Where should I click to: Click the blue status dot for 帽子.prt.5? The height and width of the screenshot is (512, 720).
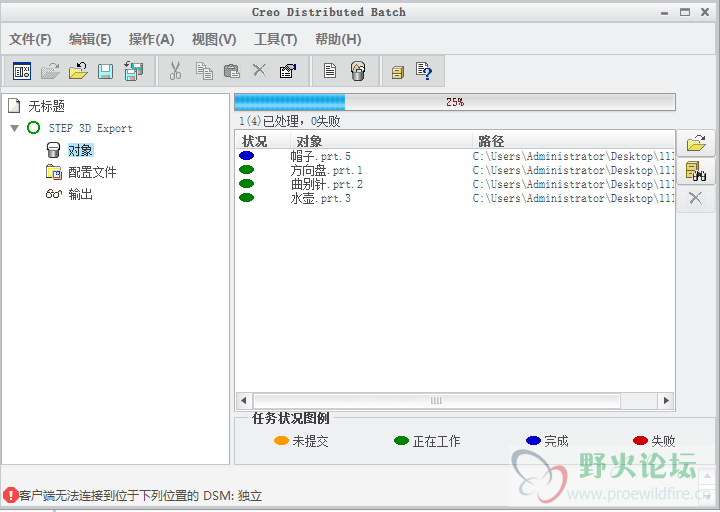[247, 156]
